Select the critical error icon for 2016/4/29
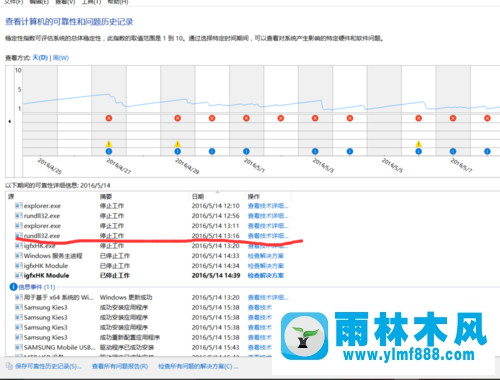 click(x=178, y=118)
